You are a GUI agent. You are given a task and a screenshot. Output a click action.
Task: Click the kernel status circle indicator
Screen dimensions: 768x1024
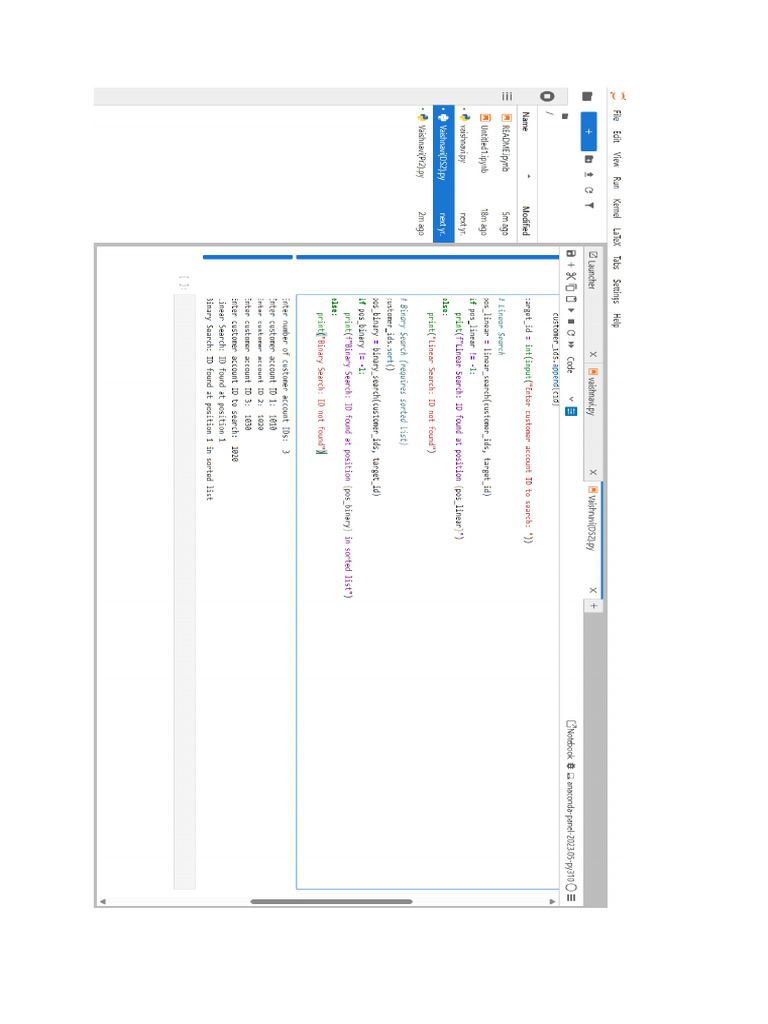click(x=571, y=888)
